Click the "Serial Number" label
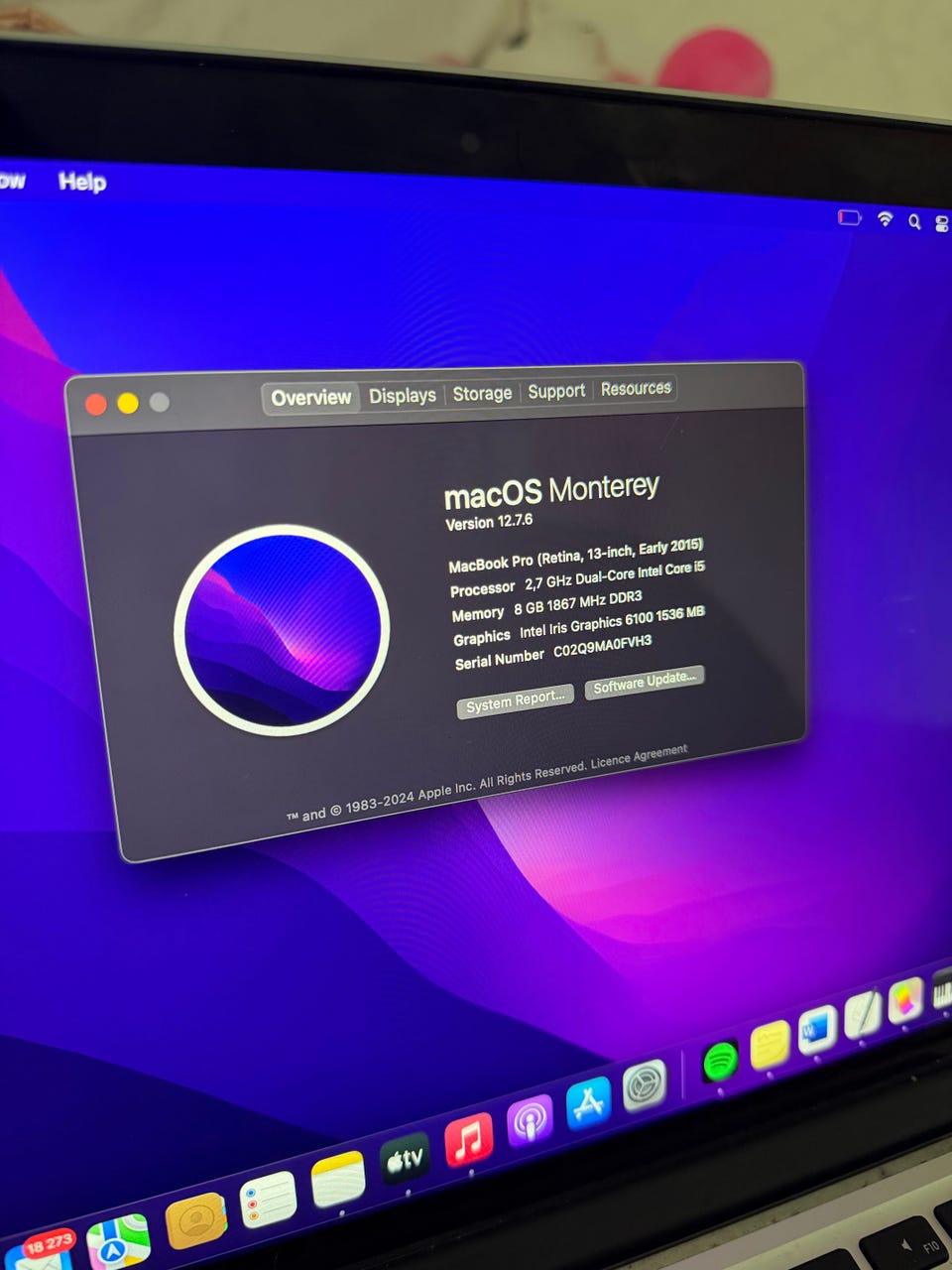 pyautogui.click(x=500, y=660)
